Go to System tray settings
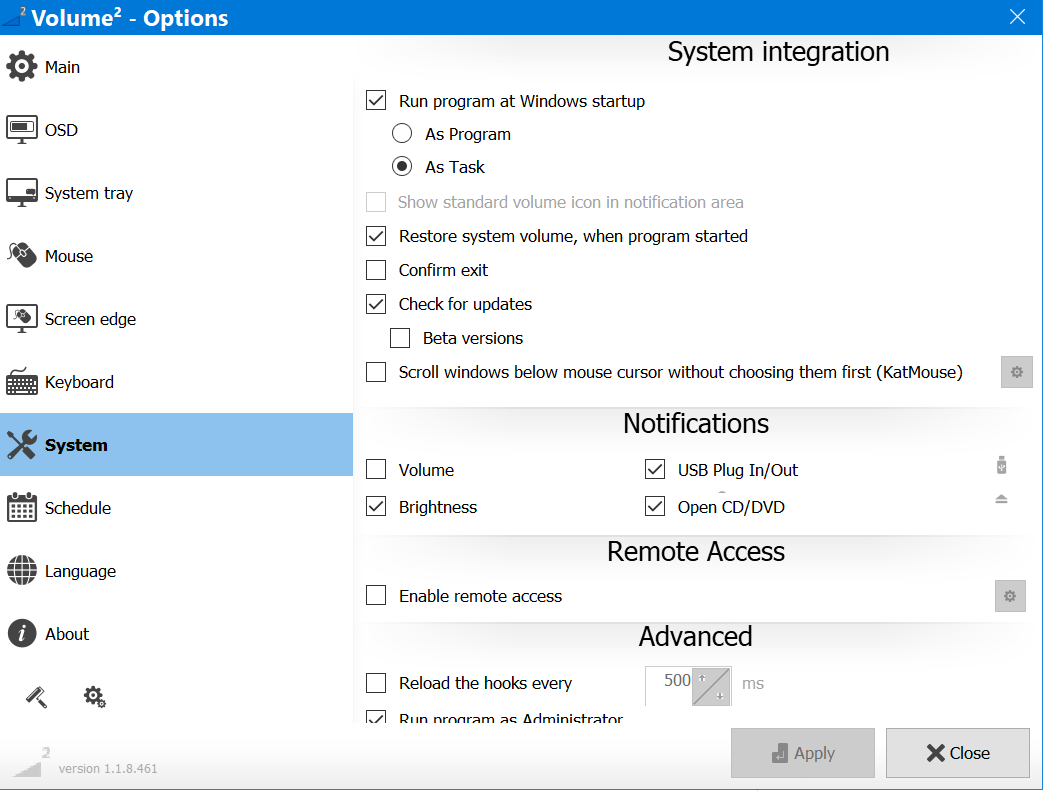 pos(176,193)
